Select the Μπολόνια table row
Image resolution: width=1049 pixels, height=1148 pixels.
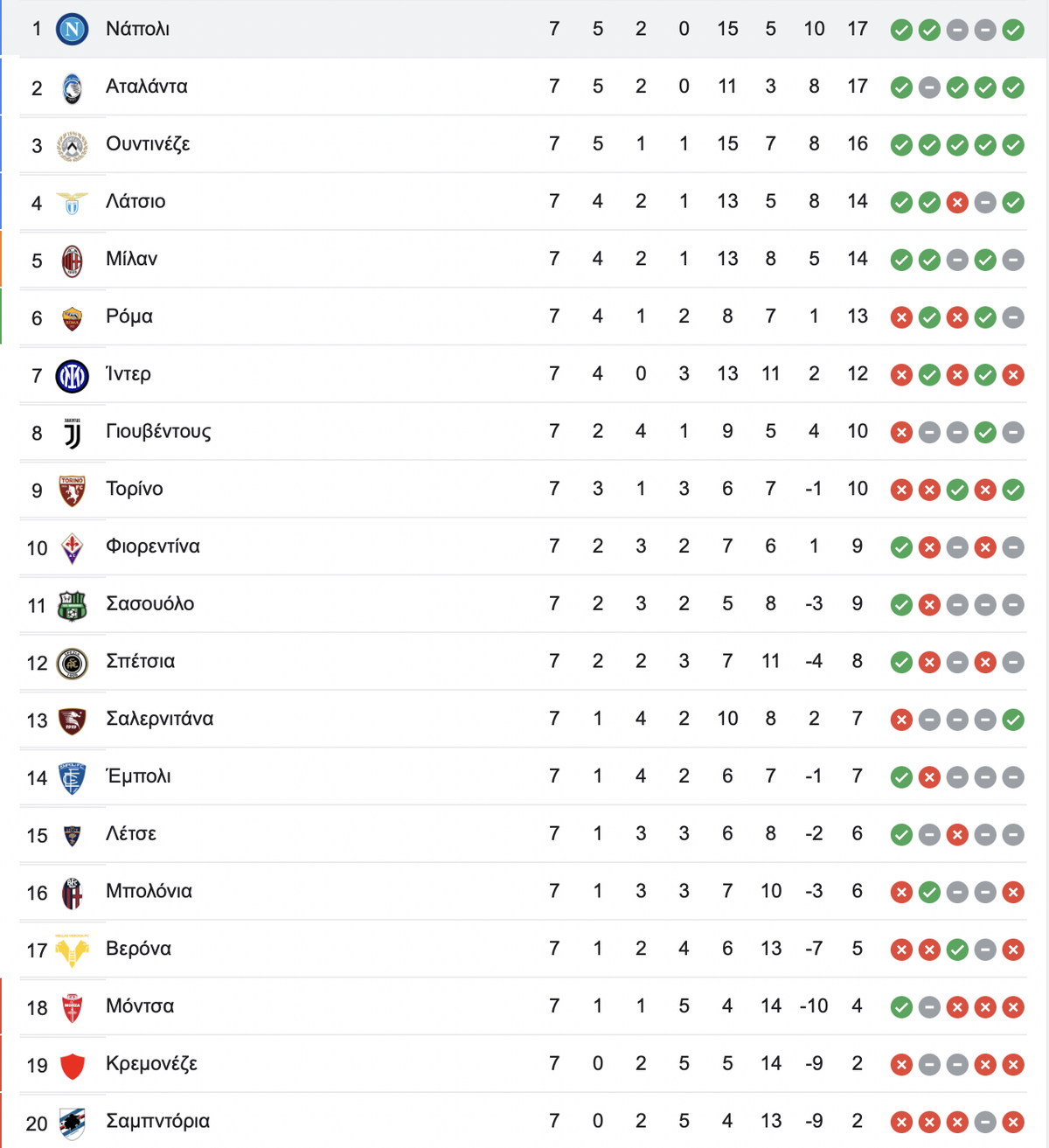tap(523, 892)
